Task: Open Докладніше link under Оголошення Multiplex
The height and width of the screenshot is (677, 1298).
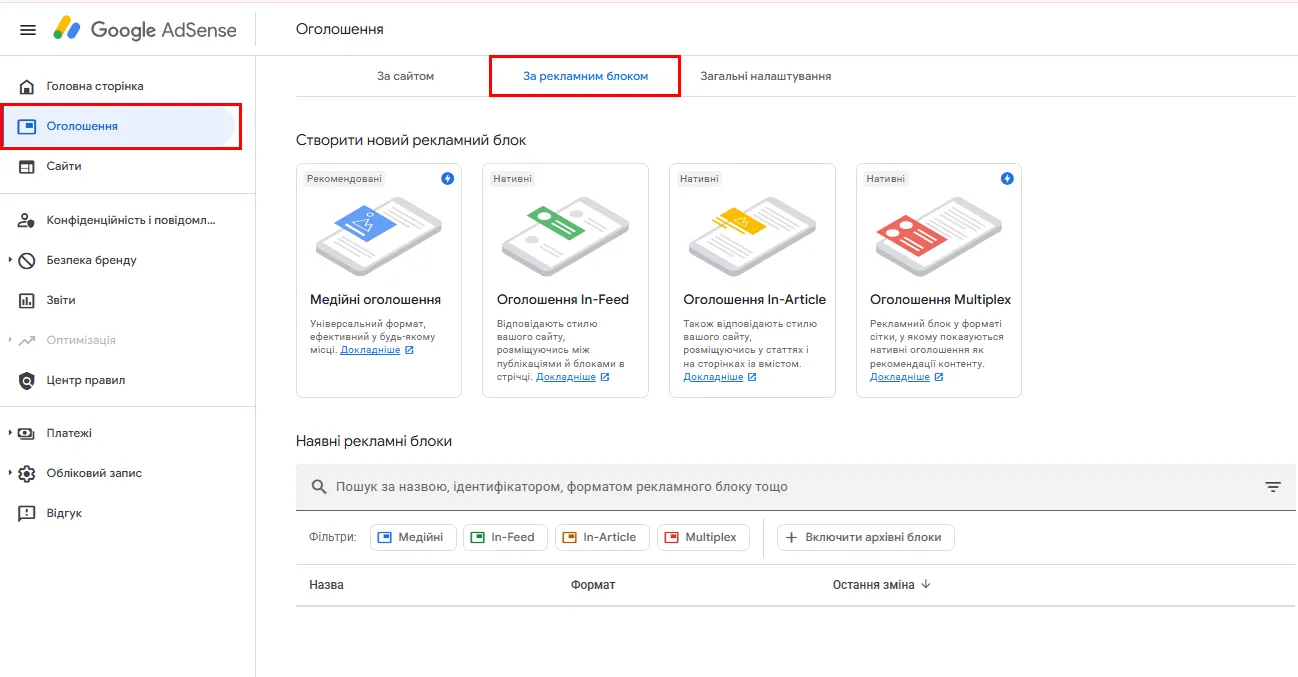Action: 900,377
